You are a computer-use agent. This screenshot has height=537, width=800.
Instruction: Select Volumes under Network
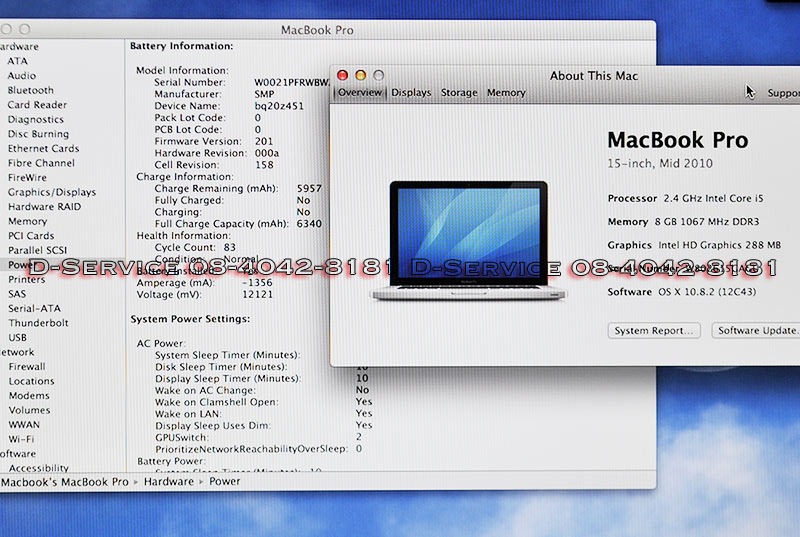(x=30, y=410)
